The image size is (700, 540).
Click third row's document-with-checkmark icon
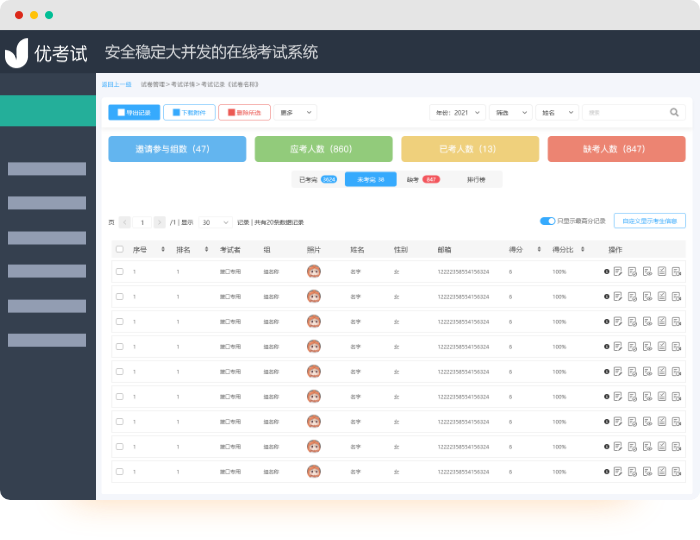[632, 321]
